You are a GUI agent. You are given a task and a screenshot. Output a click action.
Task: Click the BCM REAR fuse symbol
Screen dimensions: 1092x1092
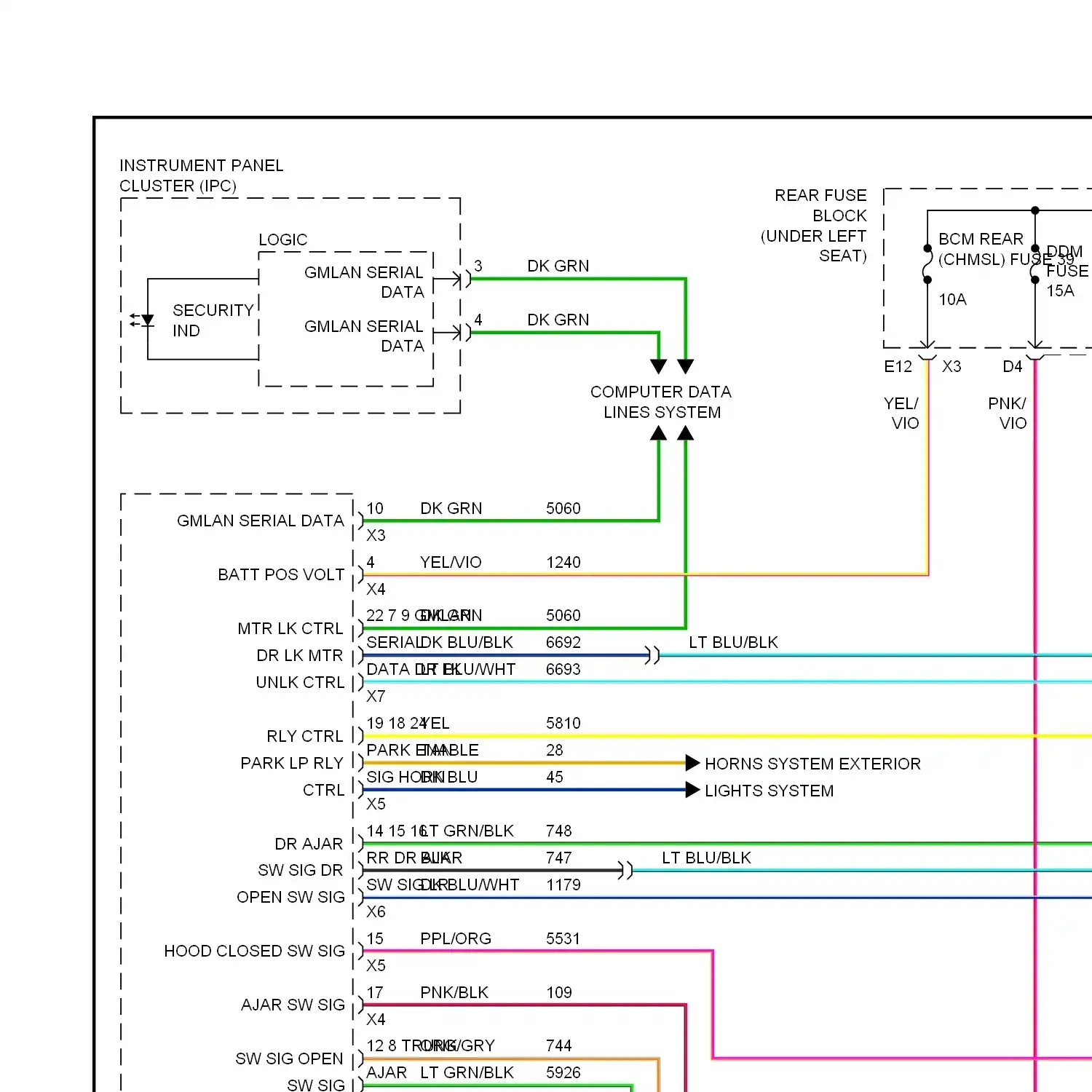[x=927, y=264]
